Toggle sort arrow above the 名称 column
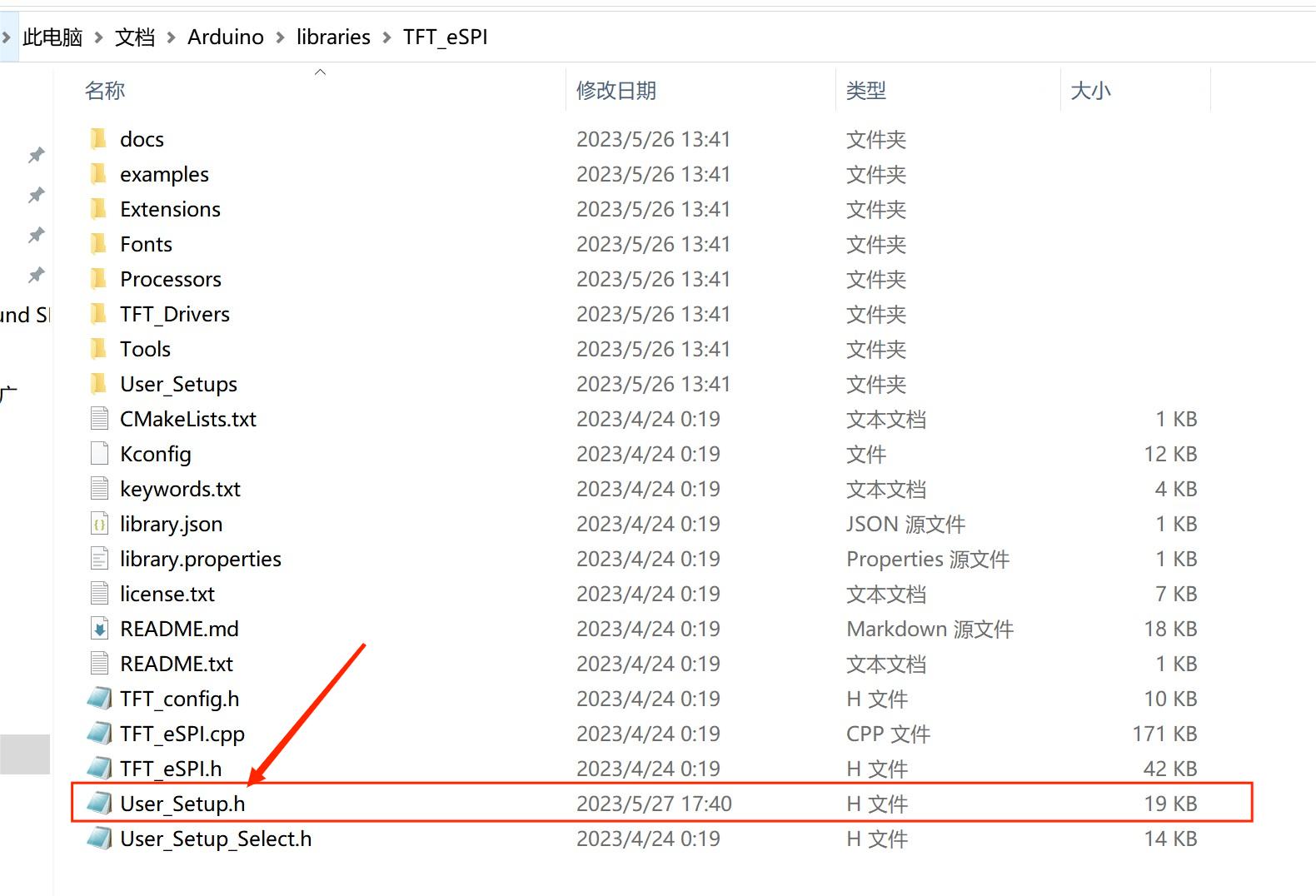Screen dimensions: 1316x896 pos(320,72)
